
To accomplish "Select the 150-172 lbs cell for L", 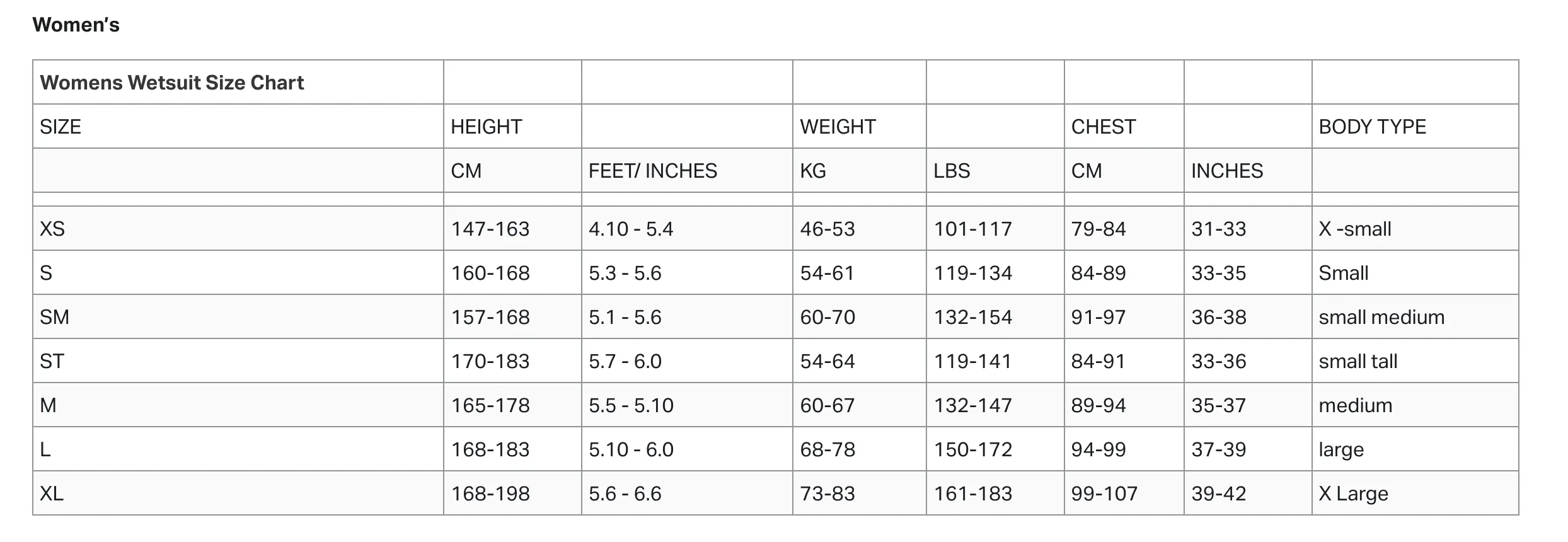I will pos(995,449).
